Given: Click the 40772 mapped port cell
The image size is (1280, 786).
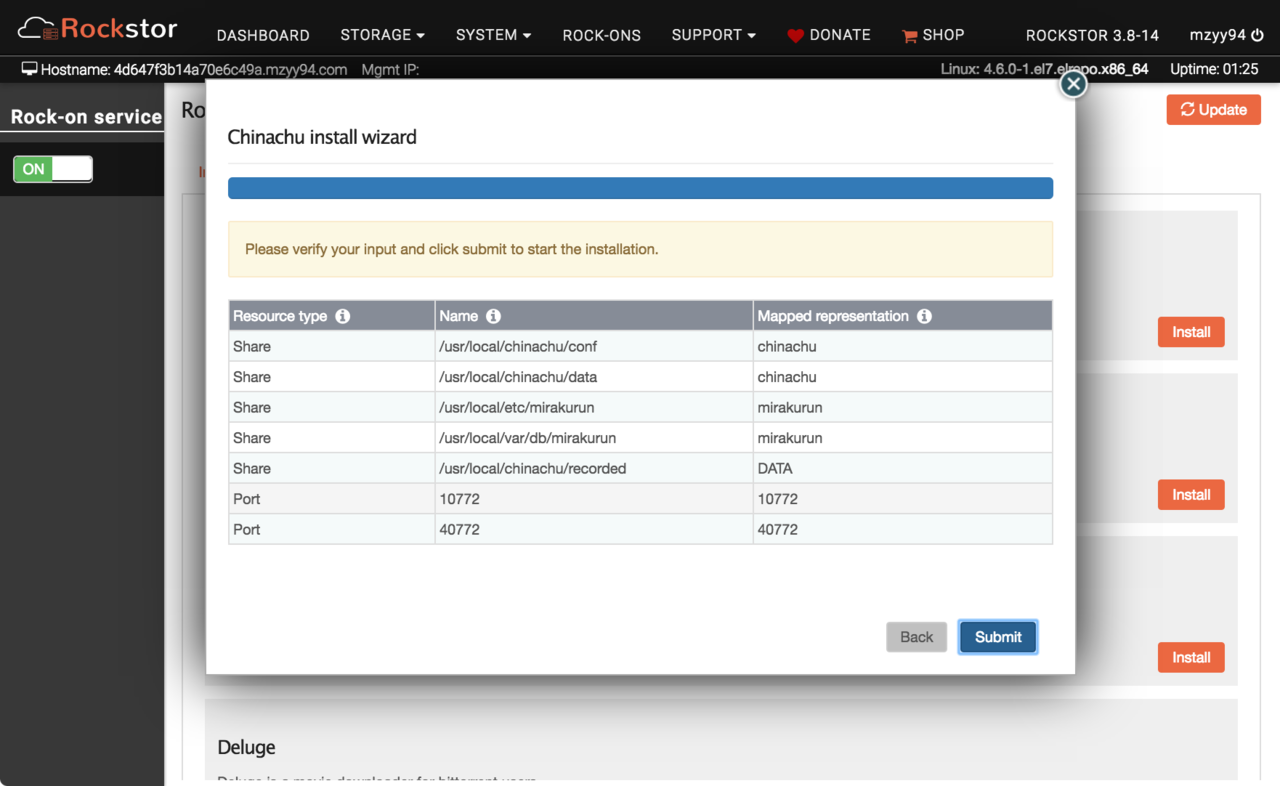Looking at the screenshot, I should click(902, 529).
